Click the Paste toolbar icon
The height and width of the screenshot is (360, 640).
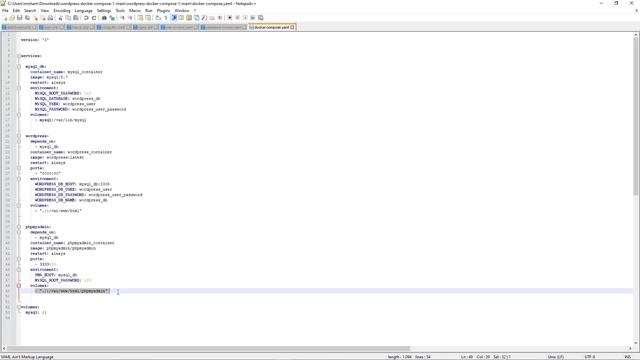76,18
